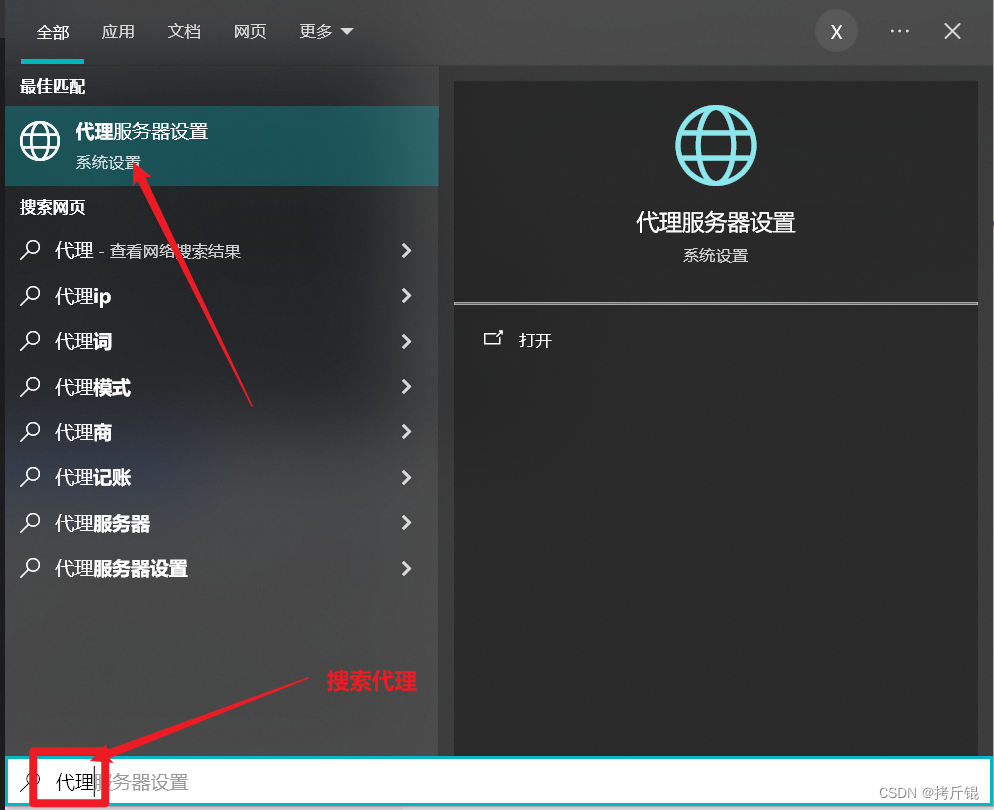The image size is (994, 810).
Task: Click search icon beside 代理服务器 suggestion
Action: point(30,523)
